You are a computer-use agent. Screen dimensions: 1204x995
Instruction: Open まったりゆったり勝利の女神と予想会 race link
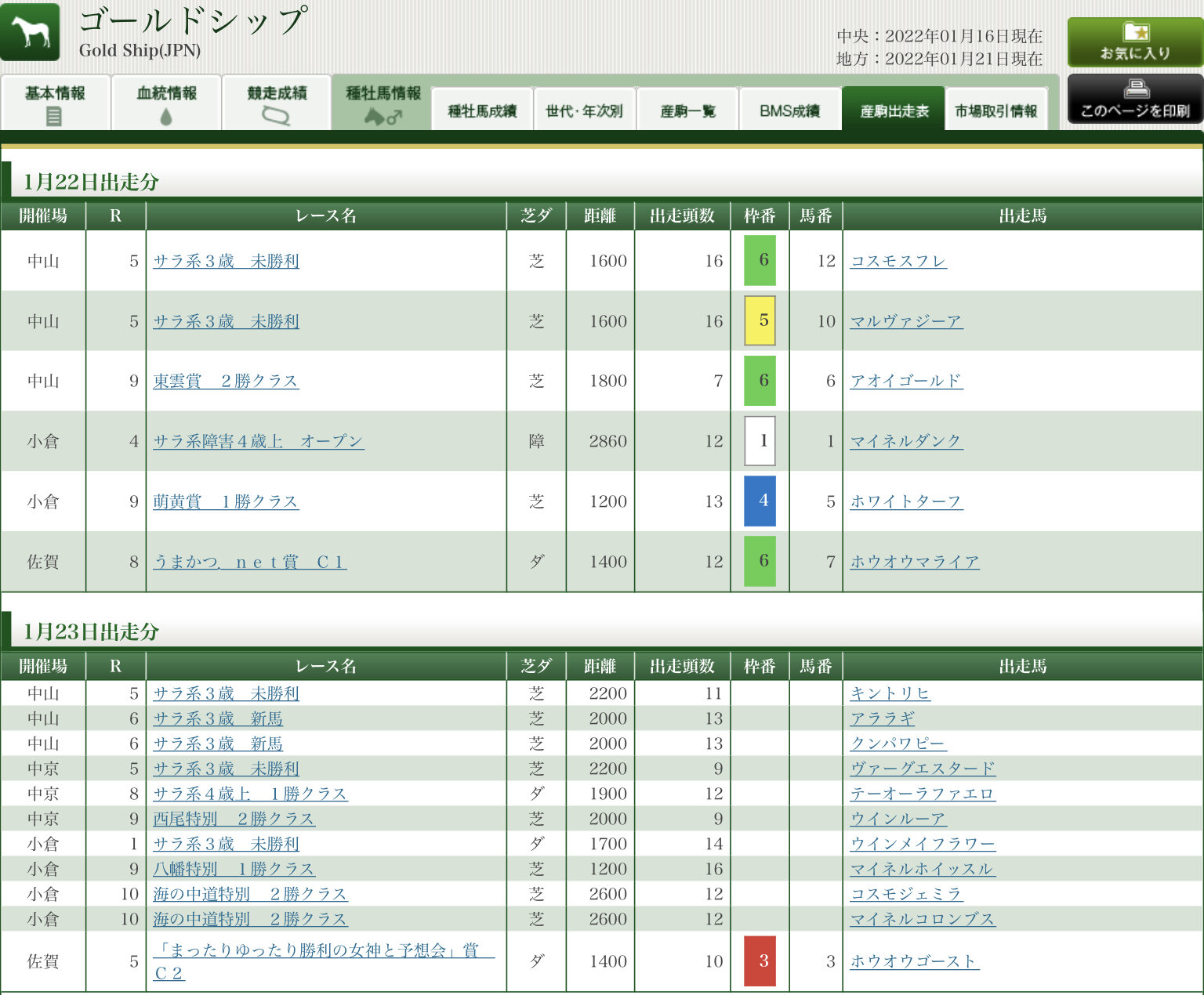click(324, 961)
